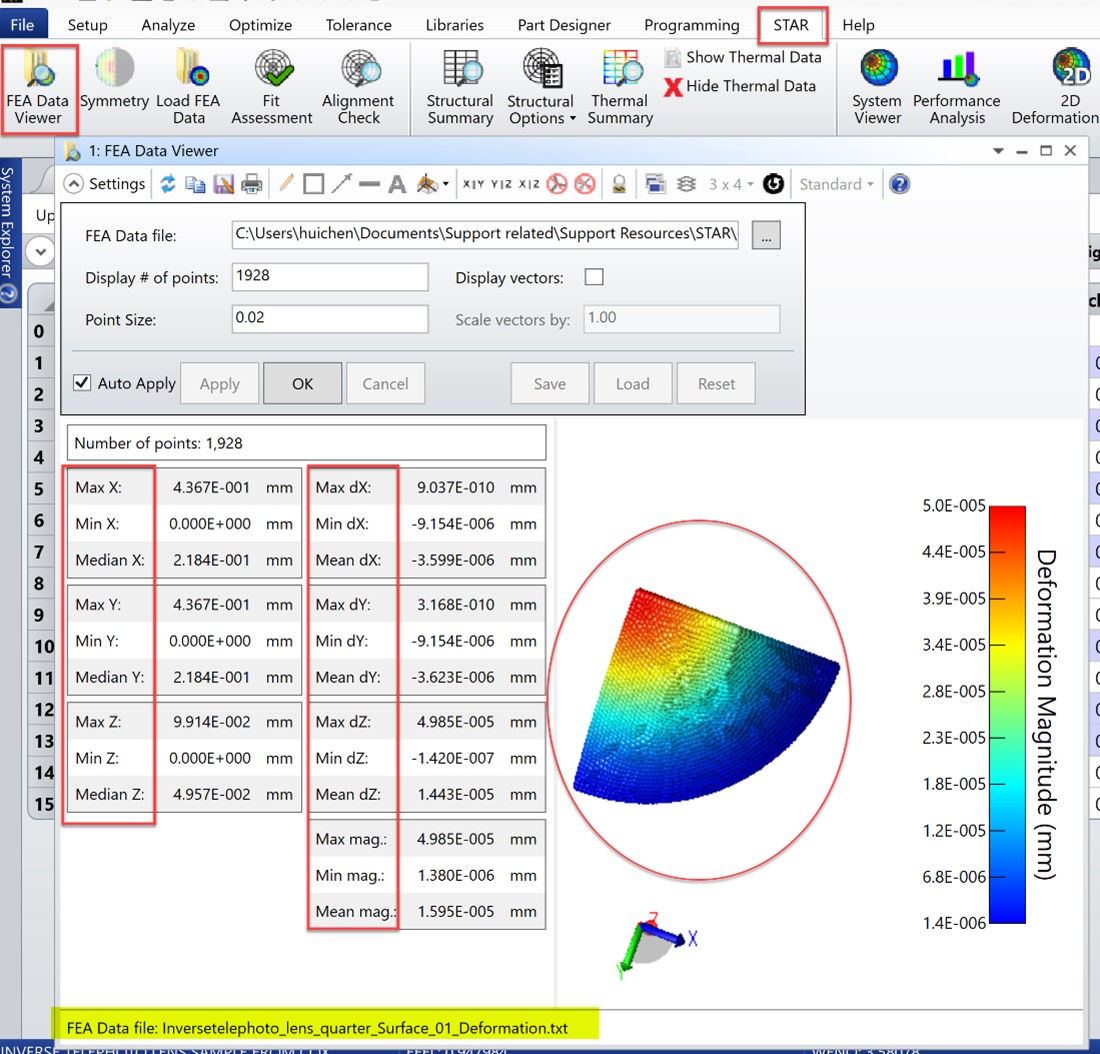Viewport: 1100px width, 1054px height.
Task: Click the FEA Data file path field
Action: tap(485, 234)
